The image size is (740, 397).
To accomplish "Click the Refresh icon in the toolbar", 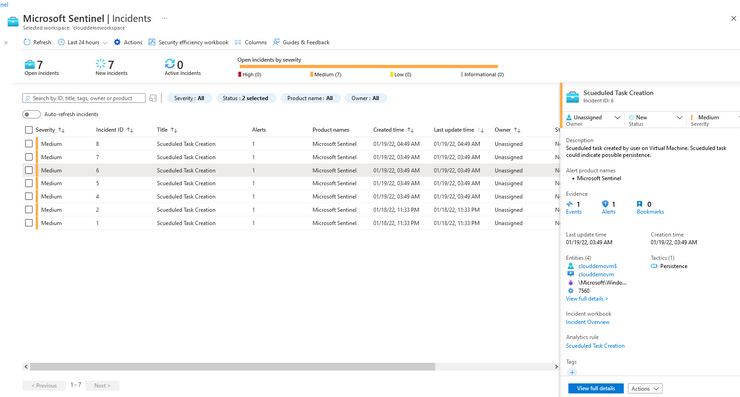I will coord(27,42).
